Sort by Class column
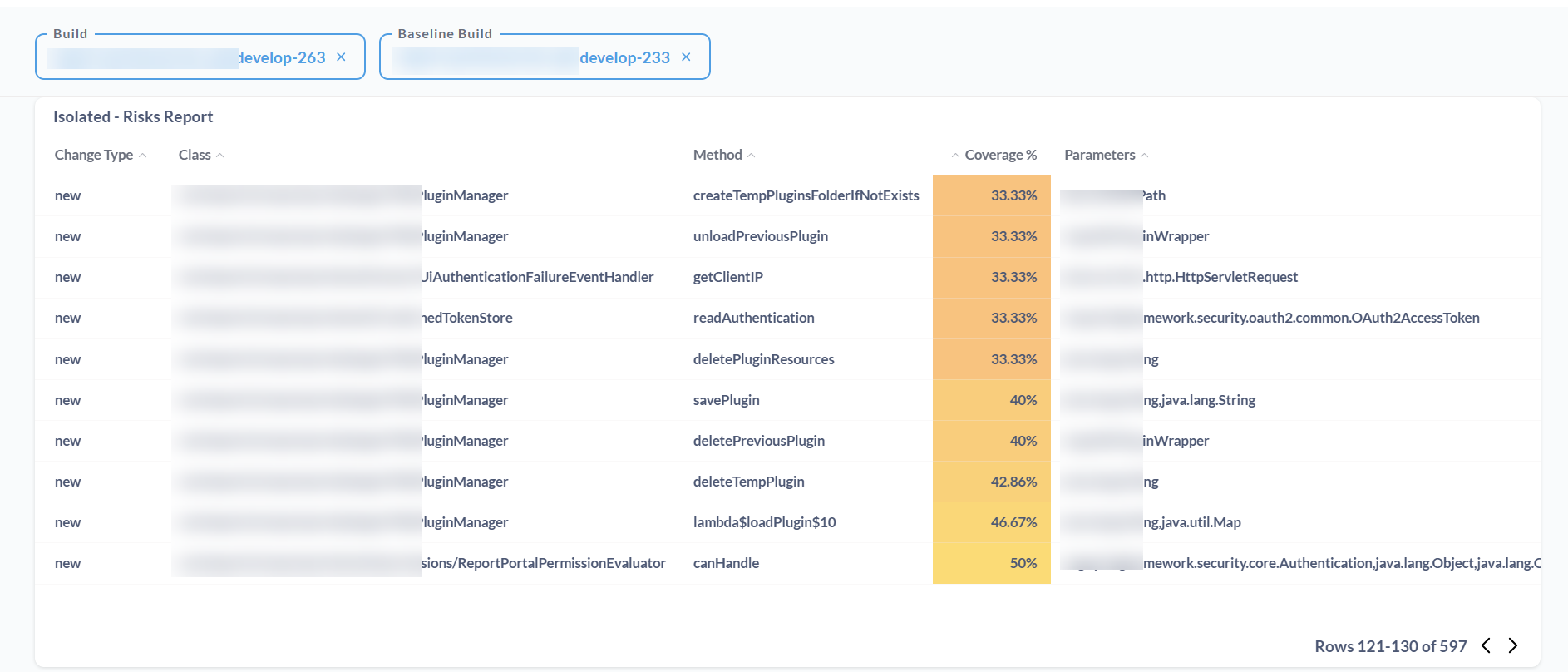Screen dimensions: 1568x672 (201, 155)
